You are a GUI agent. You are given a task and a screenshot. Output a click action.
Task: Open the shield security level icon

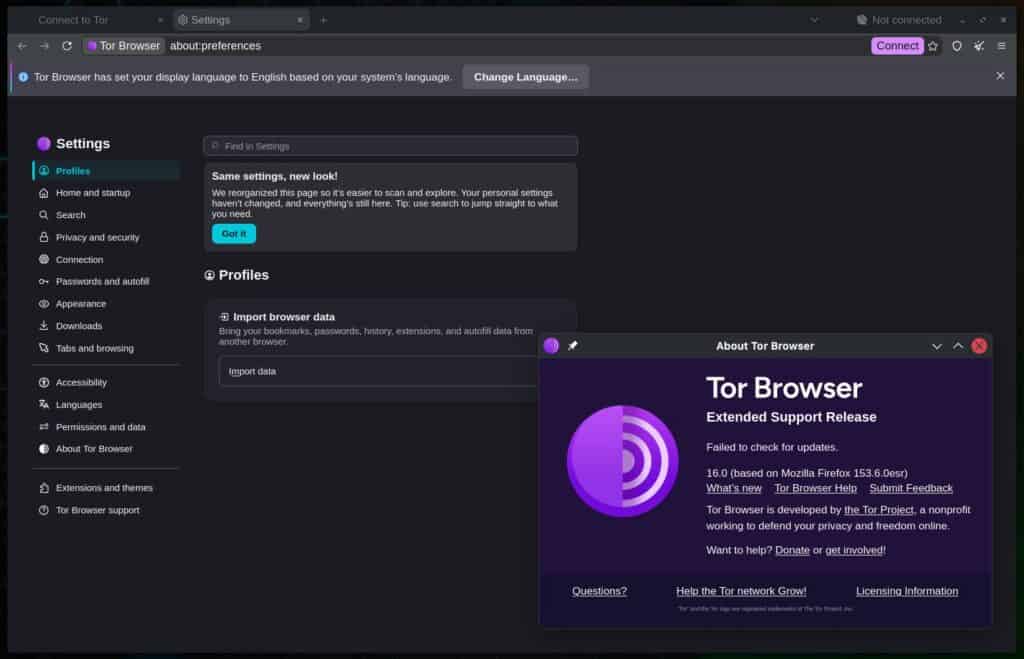[x=956, y=46]
